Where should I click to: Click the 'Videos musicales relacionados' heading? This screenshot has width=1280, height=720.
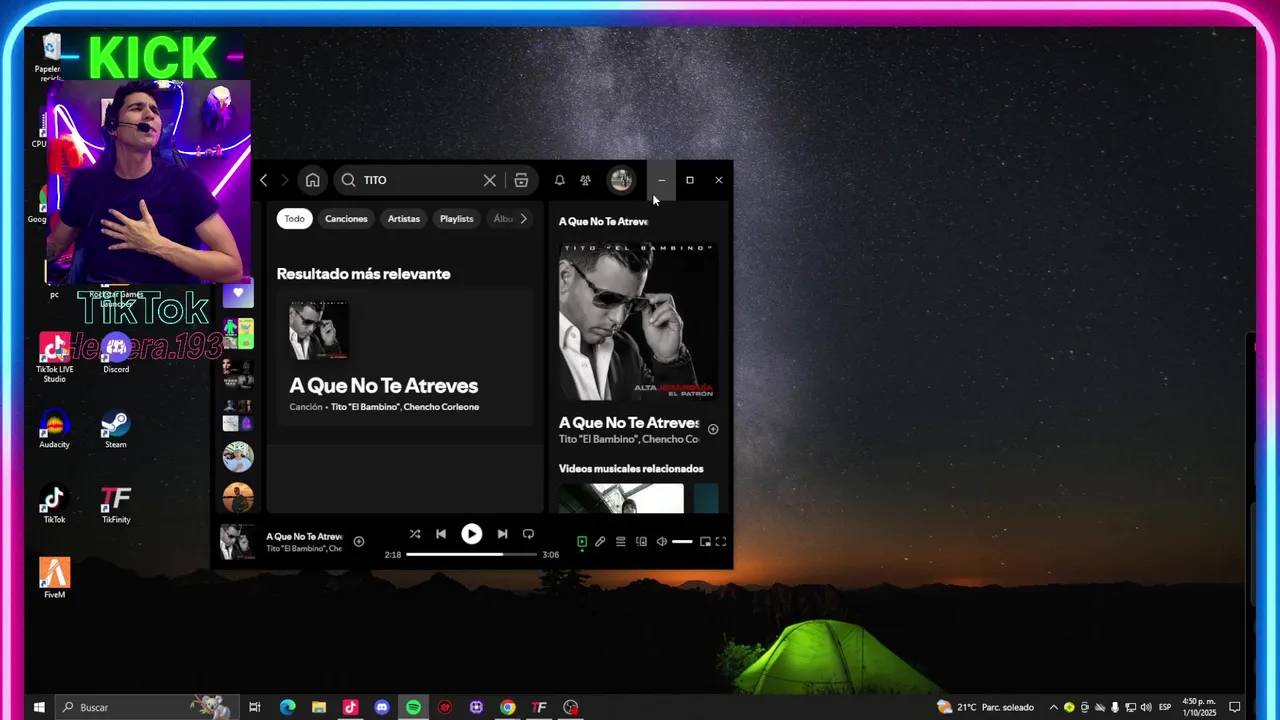631,469
